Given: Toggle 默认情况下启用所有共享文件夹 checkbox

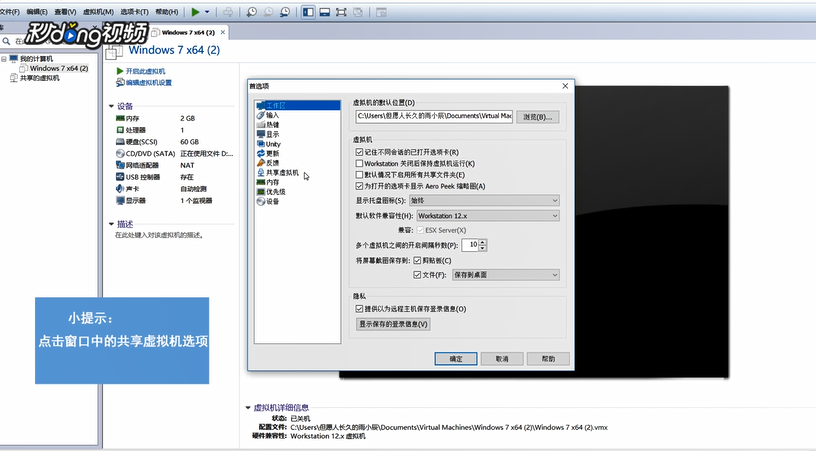Looking at the screenshot, I should pos(359,175).
